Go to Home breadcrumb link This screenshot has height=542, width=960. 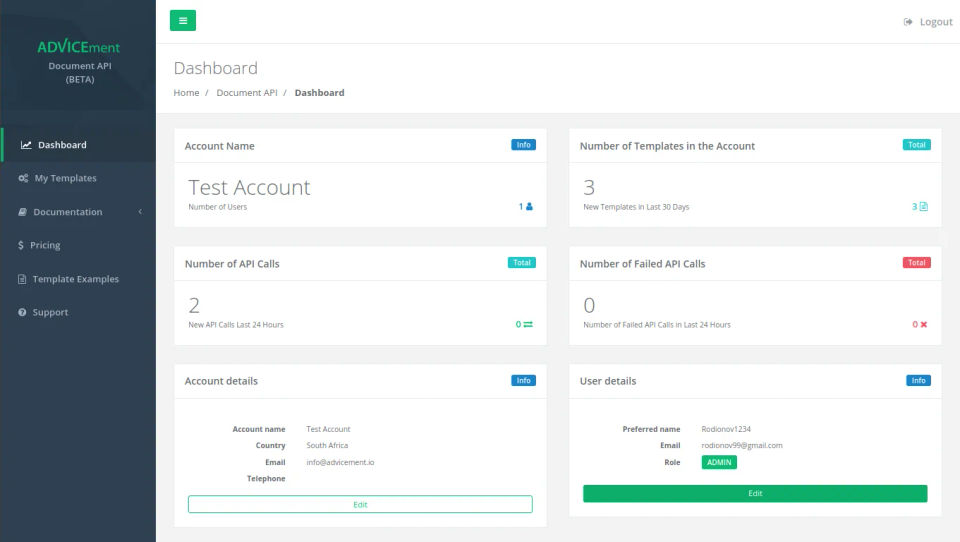(186, 93)
